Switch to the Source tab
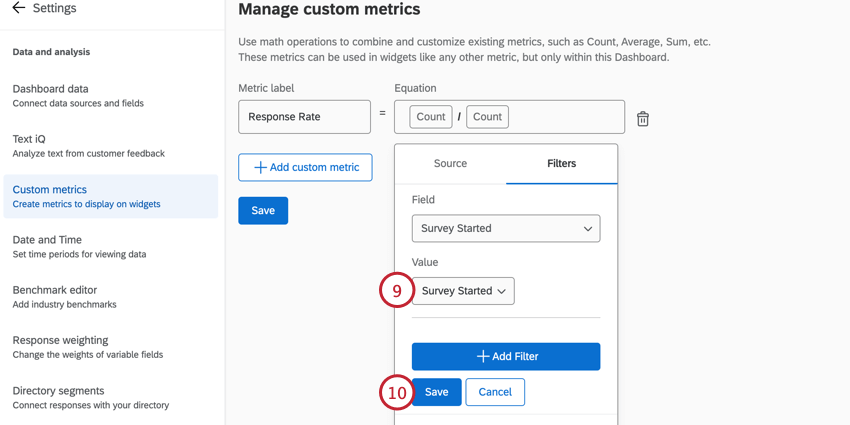 [x=450, y=164]
